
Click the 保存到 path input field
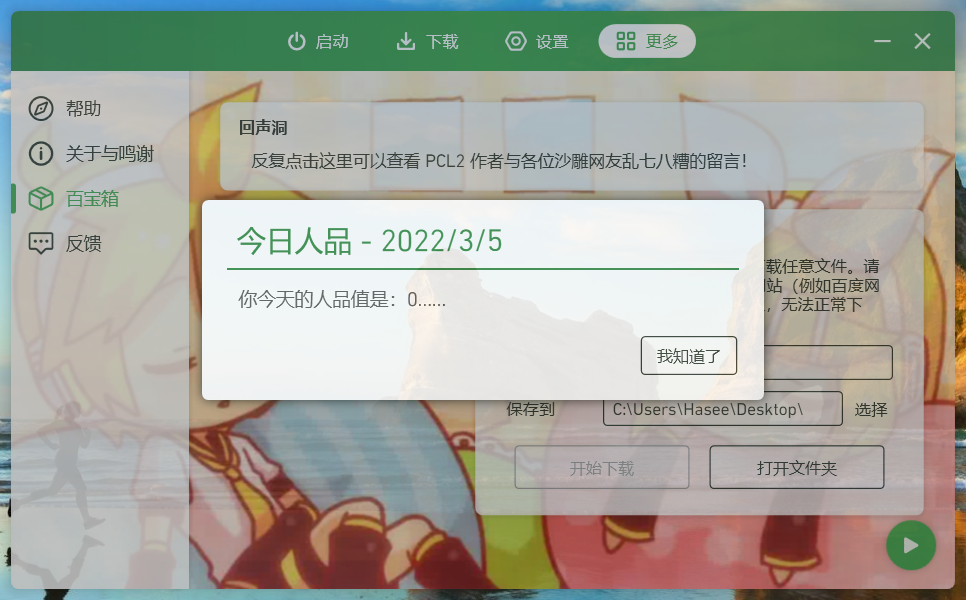pos(723,408)
